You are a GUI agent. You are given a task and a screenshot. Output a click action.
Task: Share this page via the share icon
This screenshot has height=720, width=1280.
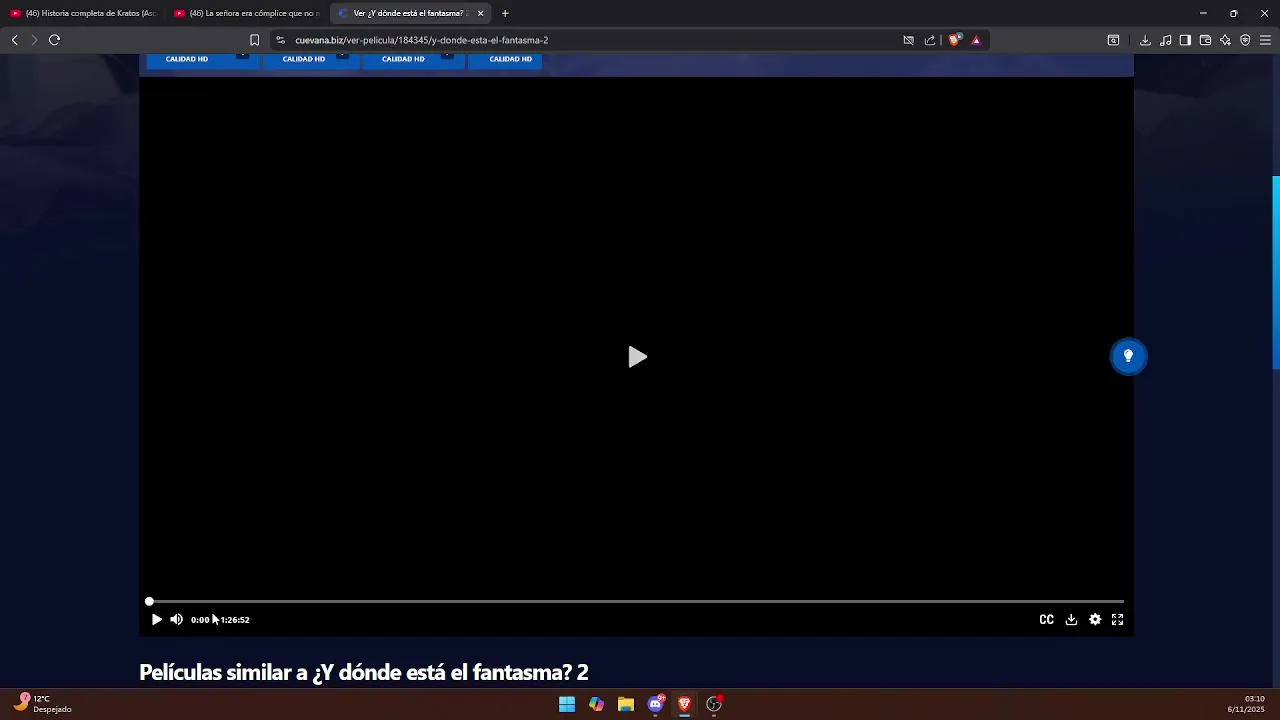(930, 40)
